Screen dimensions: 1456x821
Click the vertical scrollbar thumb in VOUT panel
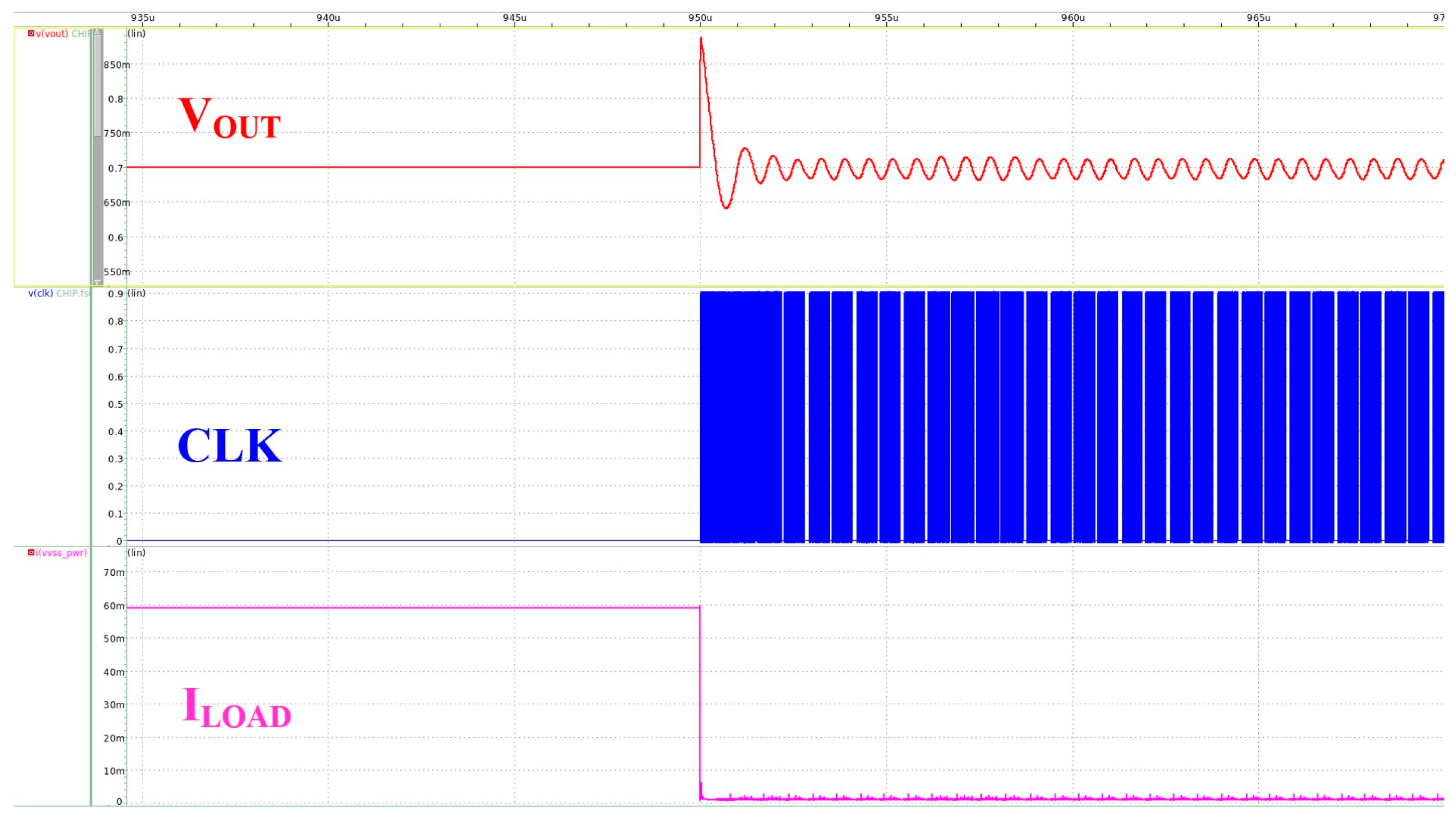pos(98,85)
